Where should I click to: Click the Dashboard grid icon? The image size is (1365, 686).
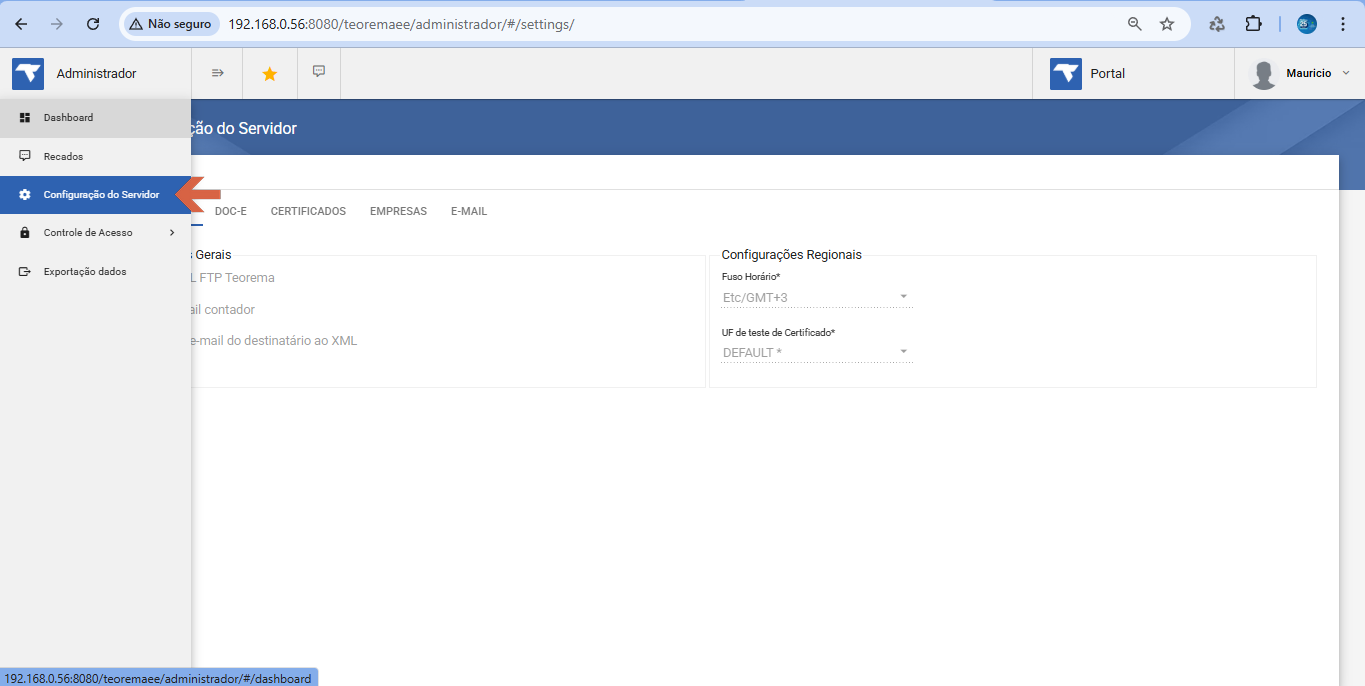coord(25,118)
